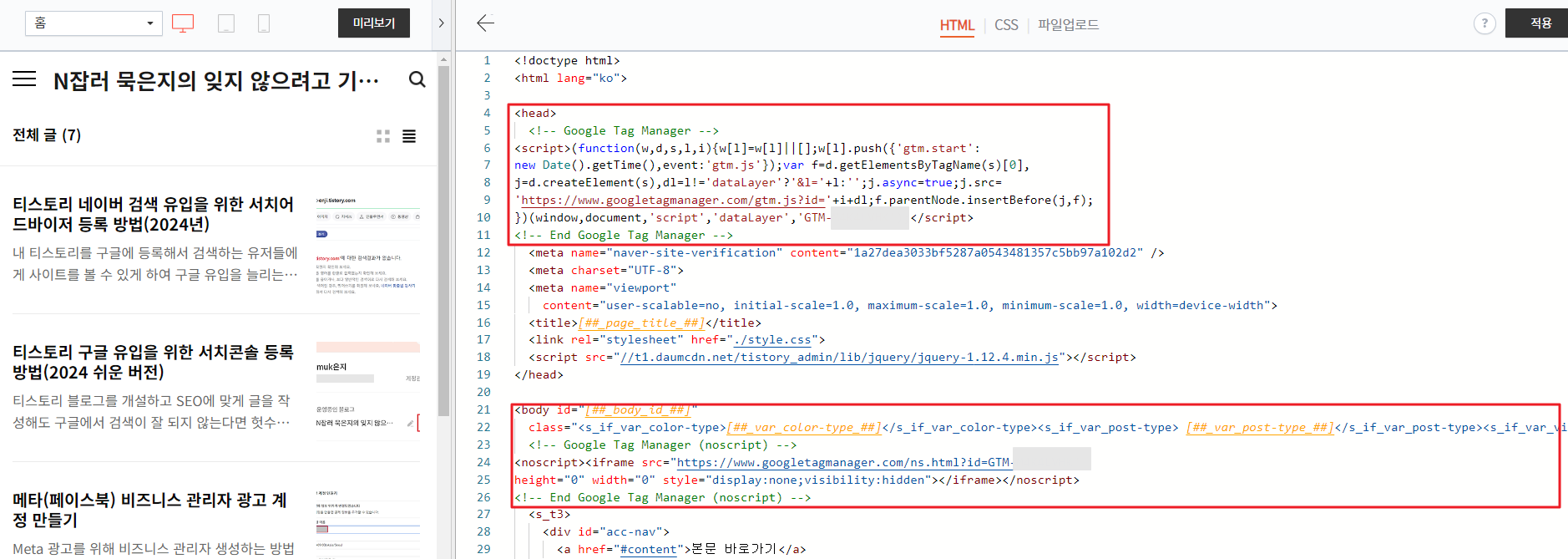Click thumbnail of 구글 서치콘솔 post
The width and height of the screenshot is (1568, 559).
tap(368, 394)
